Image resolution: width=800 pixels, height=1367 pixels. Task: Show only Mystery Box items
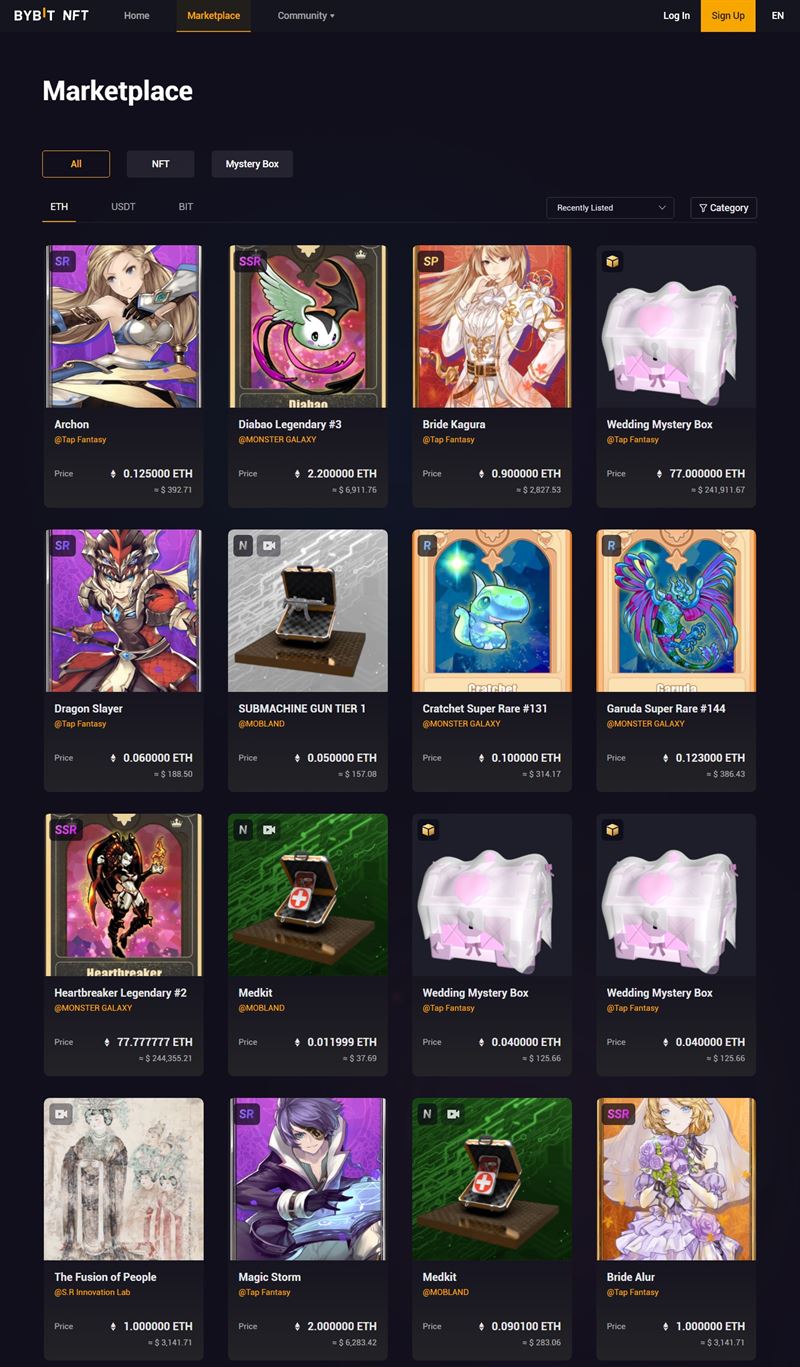[252, 164]
